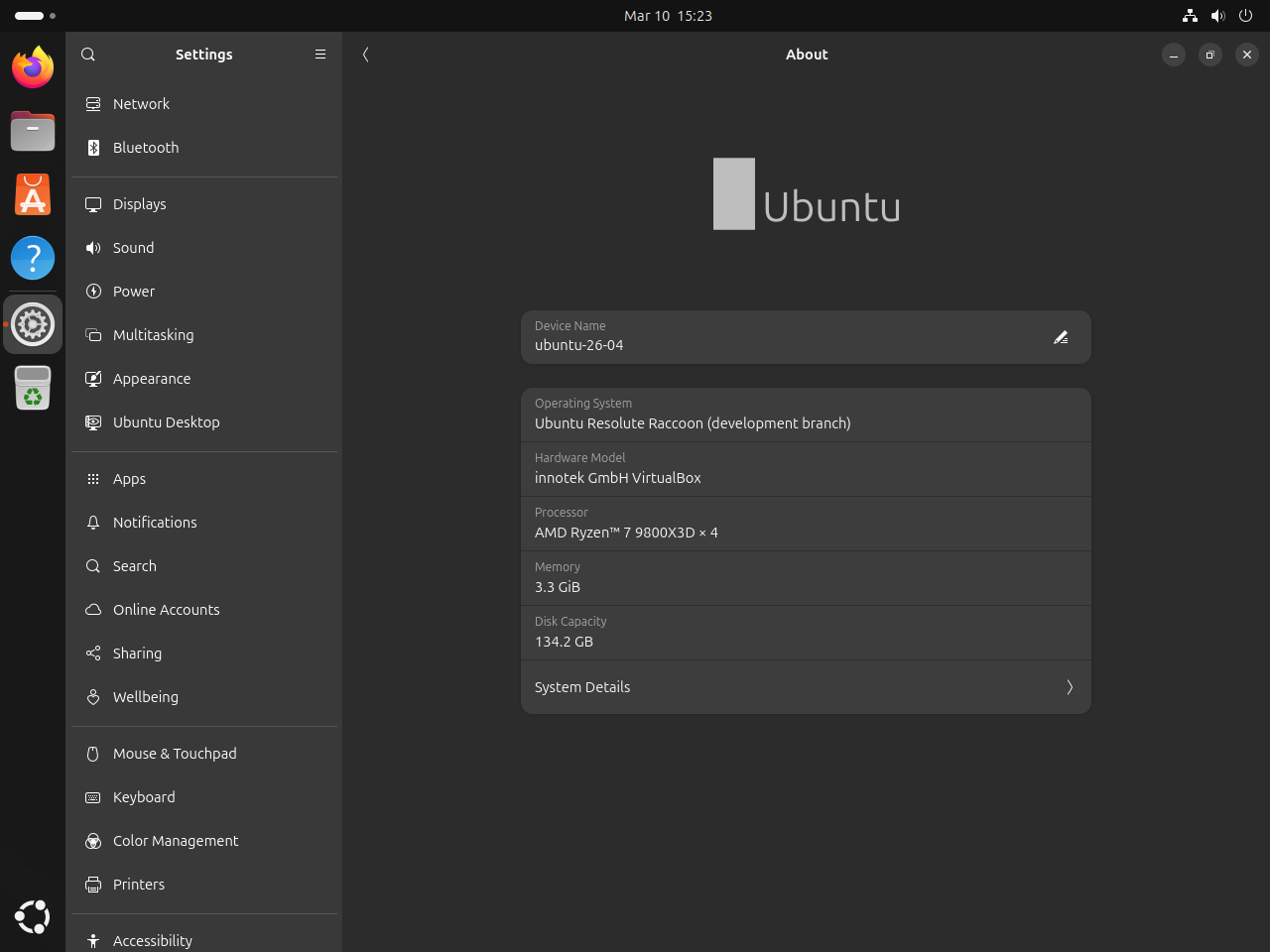1270x952 pixels.
Task: Select Notifications in the sidebar
Action: [x=155, y=522]
